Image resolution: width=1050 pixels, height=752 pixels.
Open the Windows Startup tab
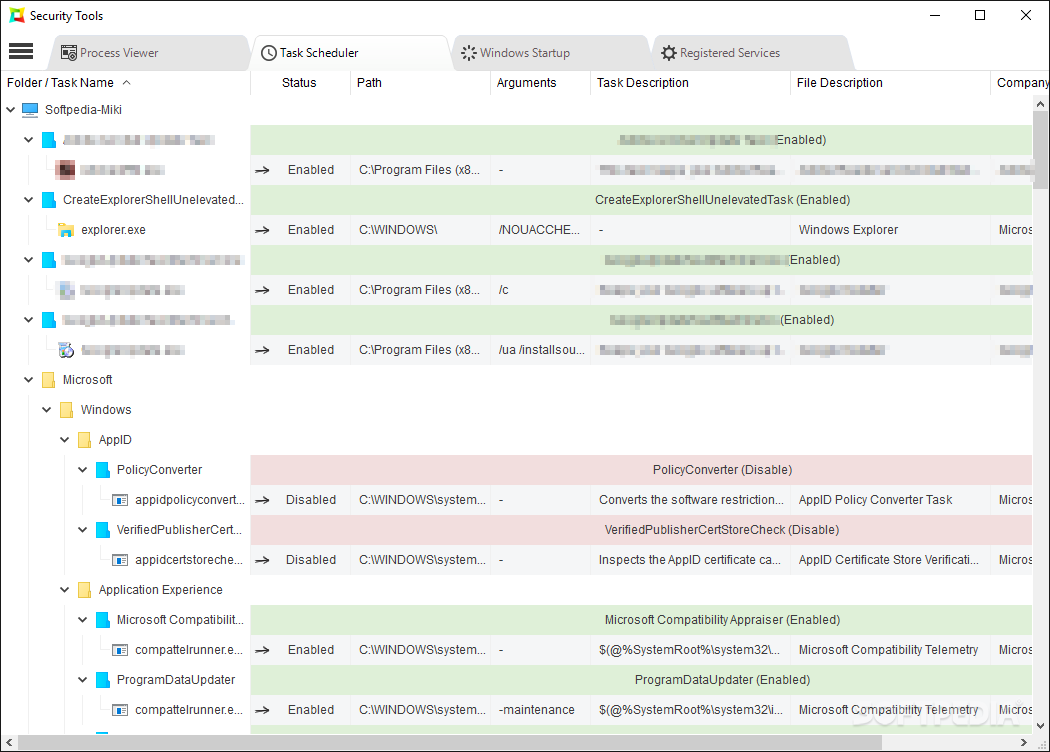point(550,53)
